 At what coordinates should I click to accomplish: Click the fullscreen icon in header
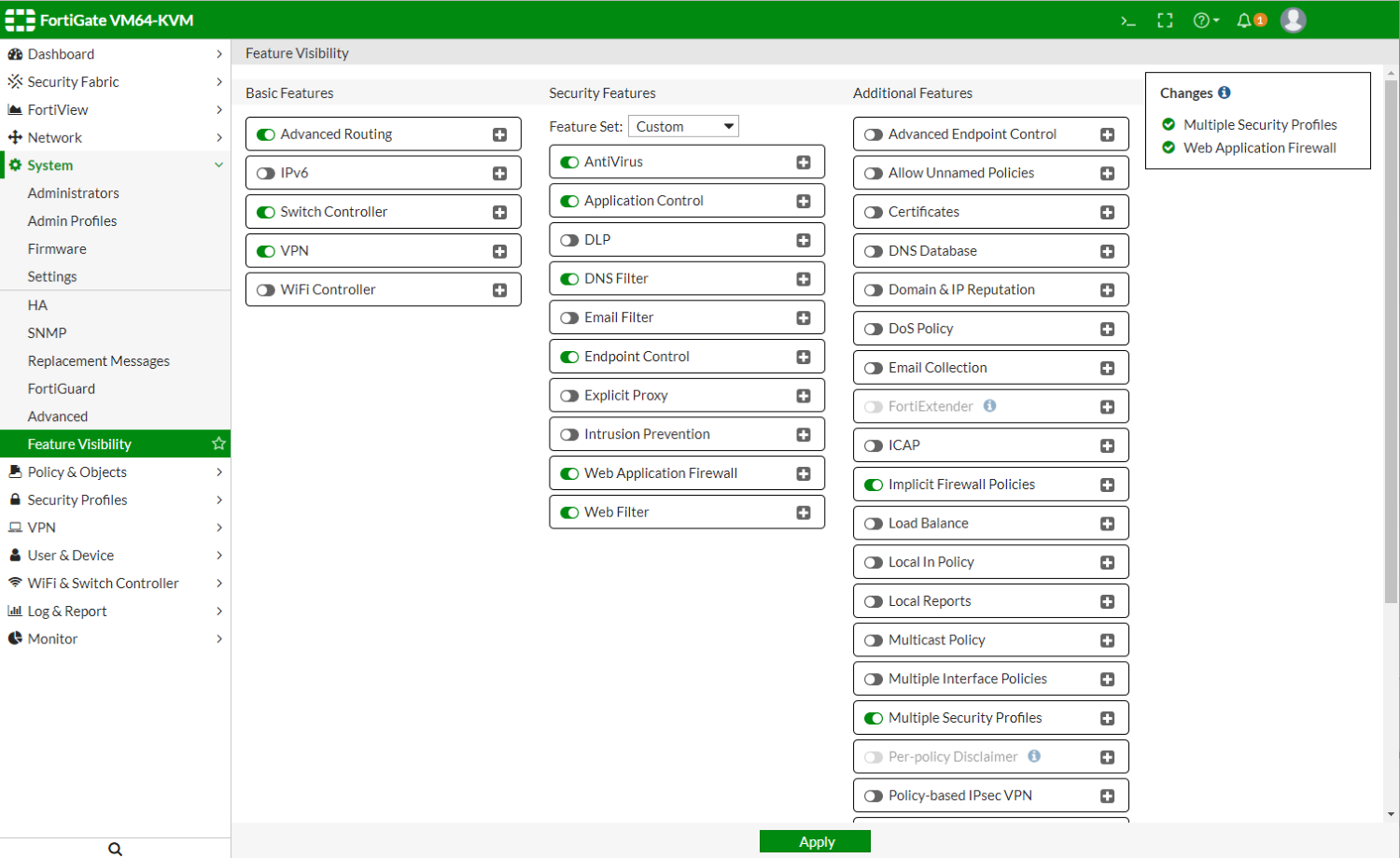(x=1165, y=21)
